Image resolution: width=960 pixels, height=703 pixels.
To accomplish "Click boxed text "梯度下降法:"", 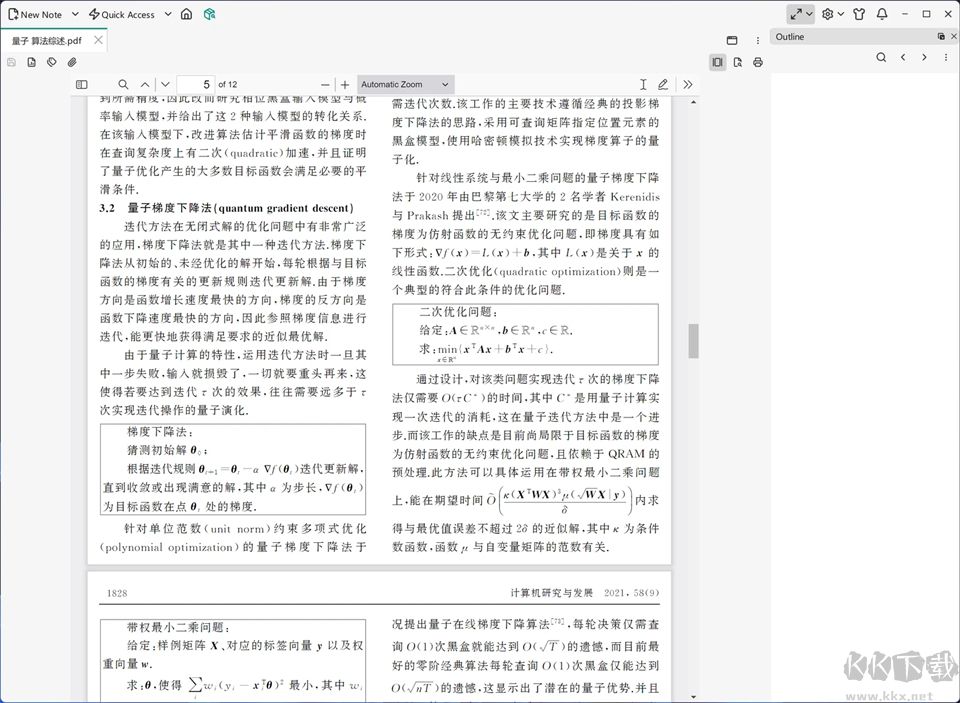I will [x=161, y=432].
